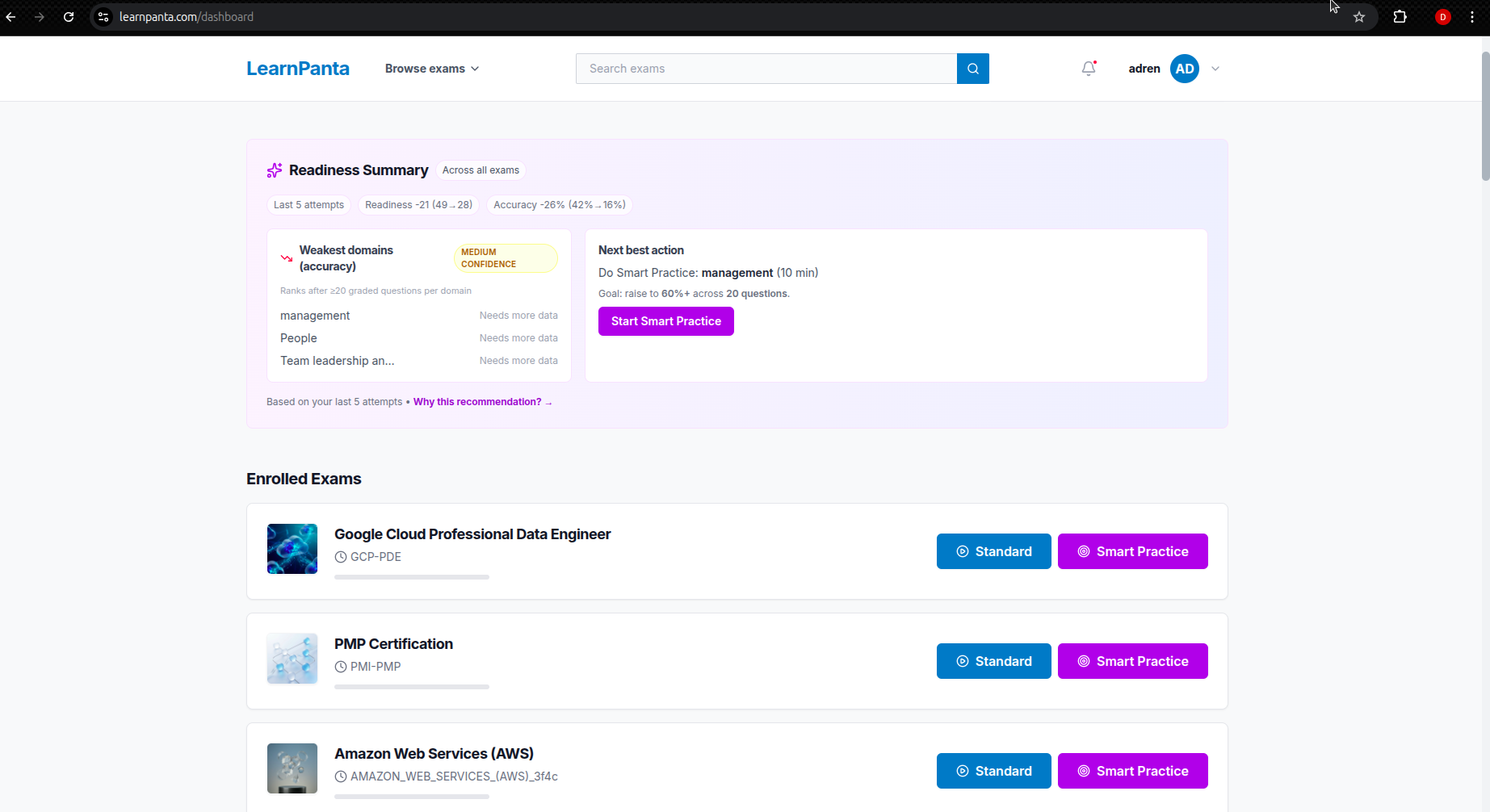
Task: Click the clock icon beside GCP-PDE
Action: (x=341, y=557)
